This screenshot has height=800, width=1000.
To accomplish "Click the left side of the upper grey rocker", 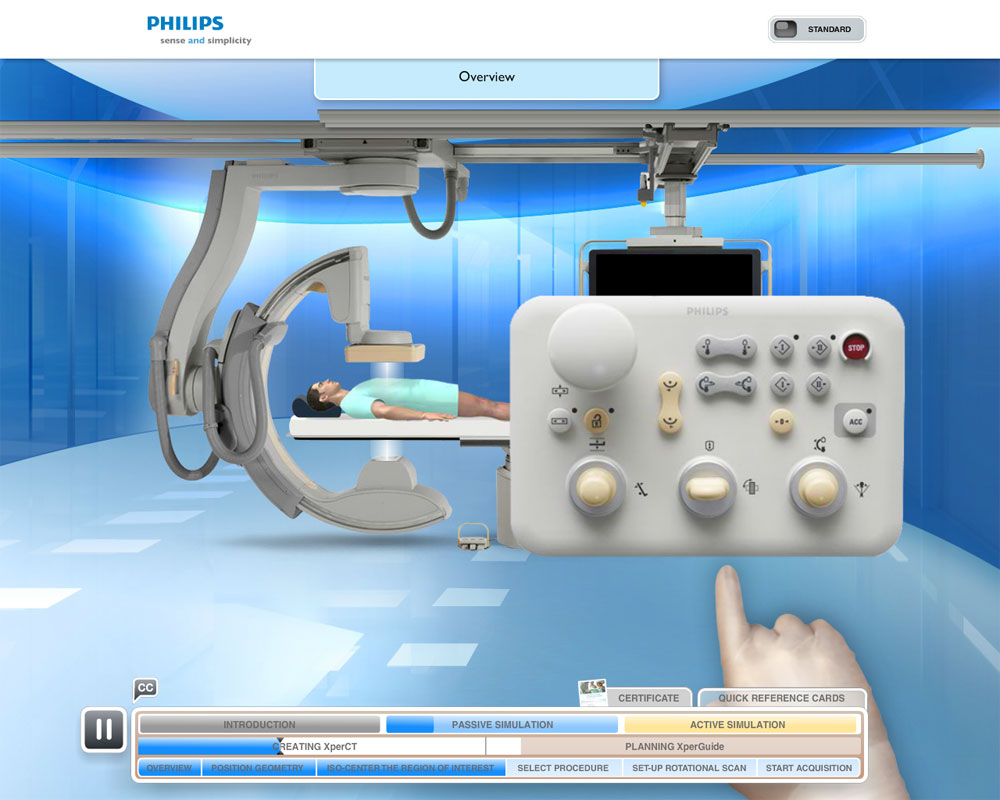I will (708, 348).
